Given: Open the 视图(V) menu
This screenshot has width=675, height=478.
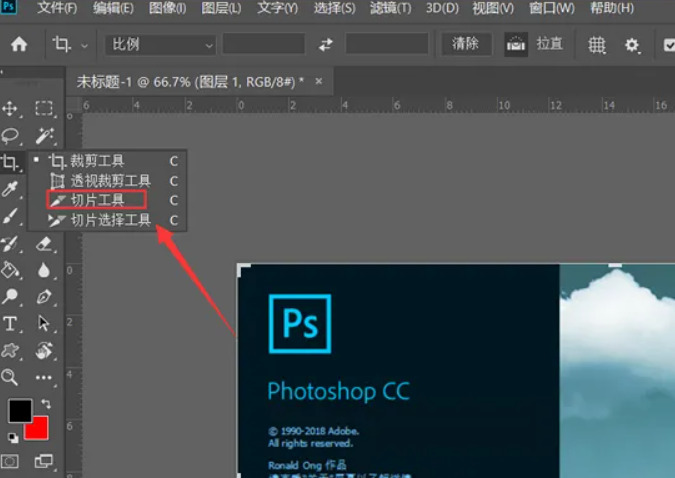Looking at the screenshot, I should click(493, 8).
